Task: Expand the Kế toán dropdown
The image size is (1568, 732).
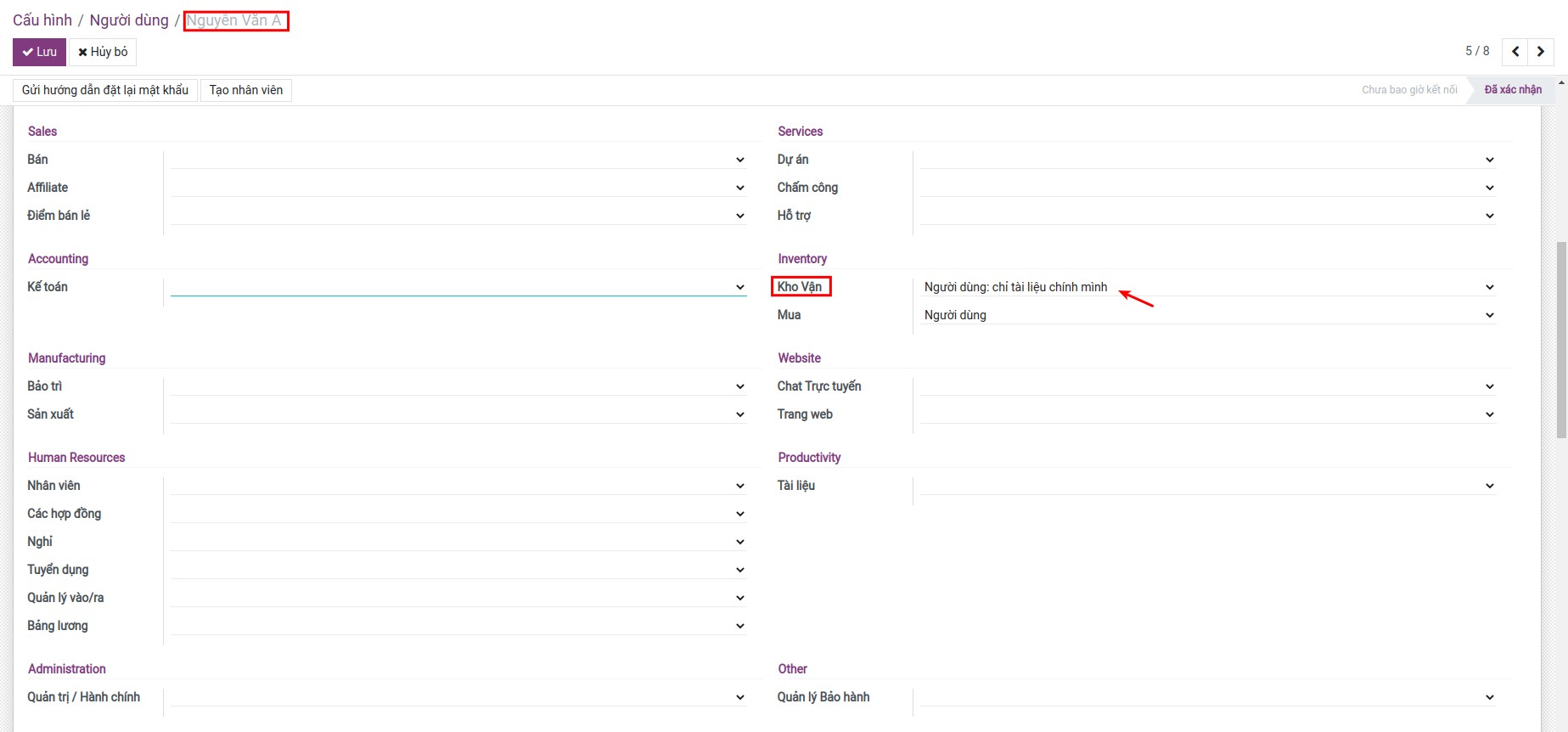Action: click(458, 287)
